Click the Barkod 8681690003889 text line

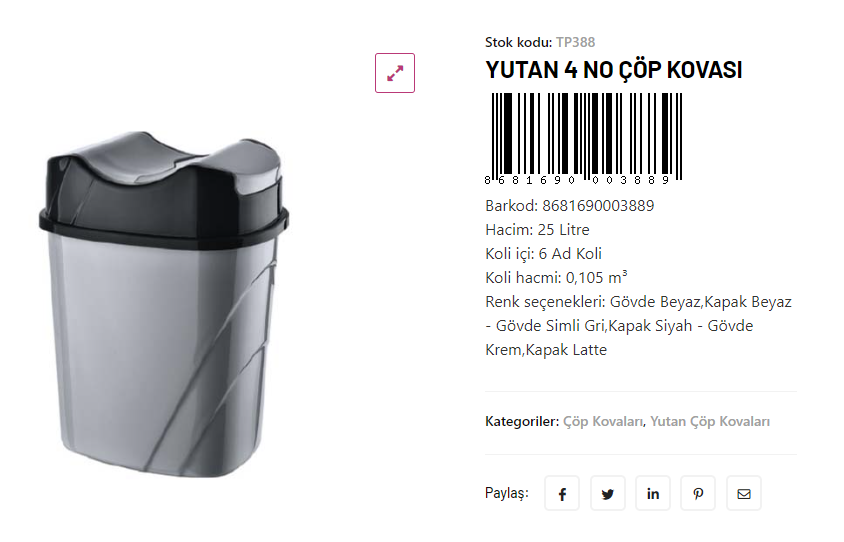[x=569, y=206]
